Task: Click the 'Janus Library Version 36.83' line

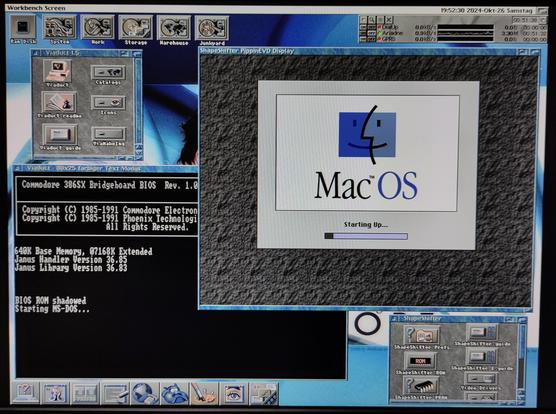Action: click(x=71, y=268)
